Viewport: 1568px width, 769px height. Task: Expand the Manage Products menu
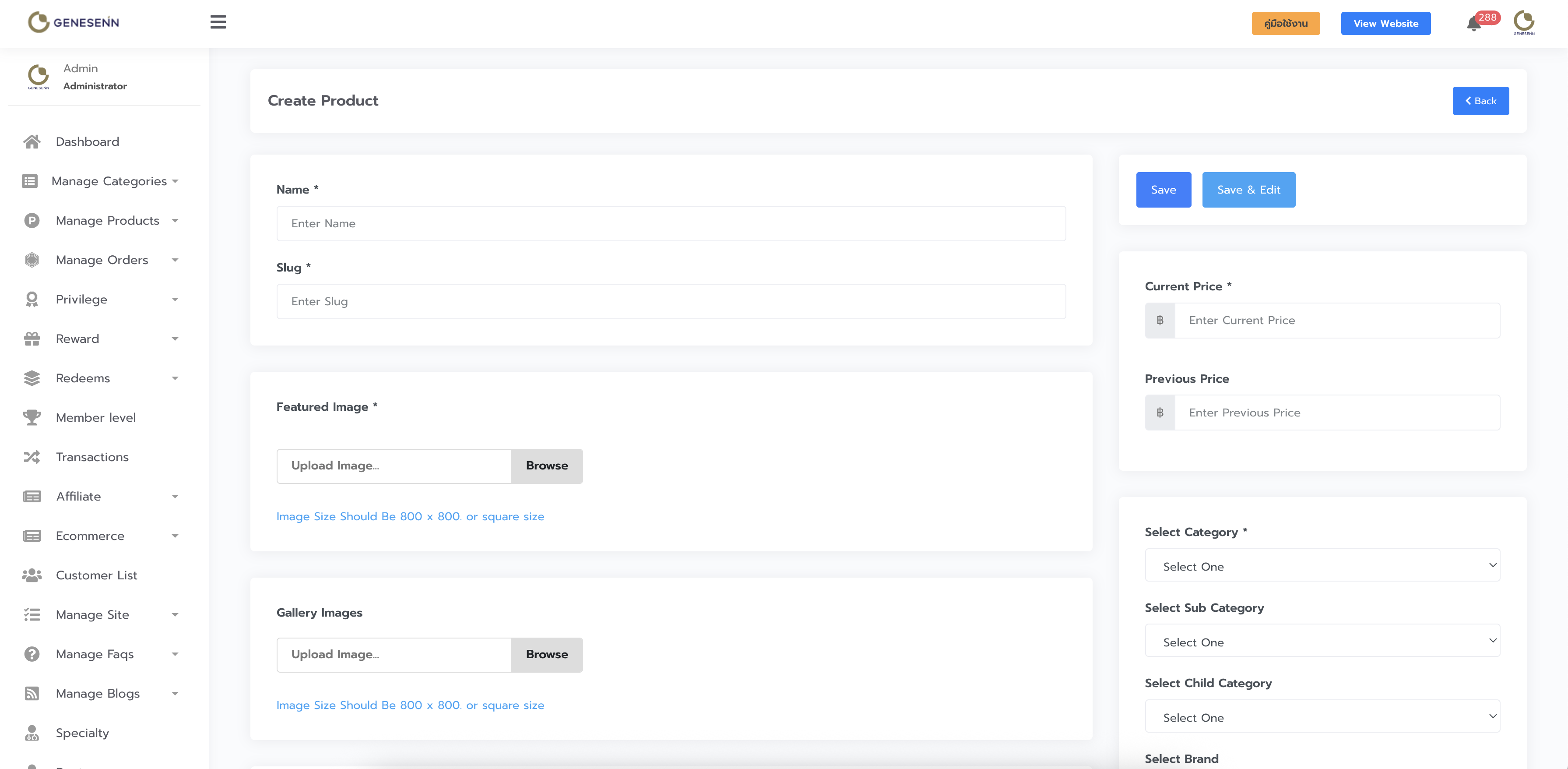pos(107,220)
